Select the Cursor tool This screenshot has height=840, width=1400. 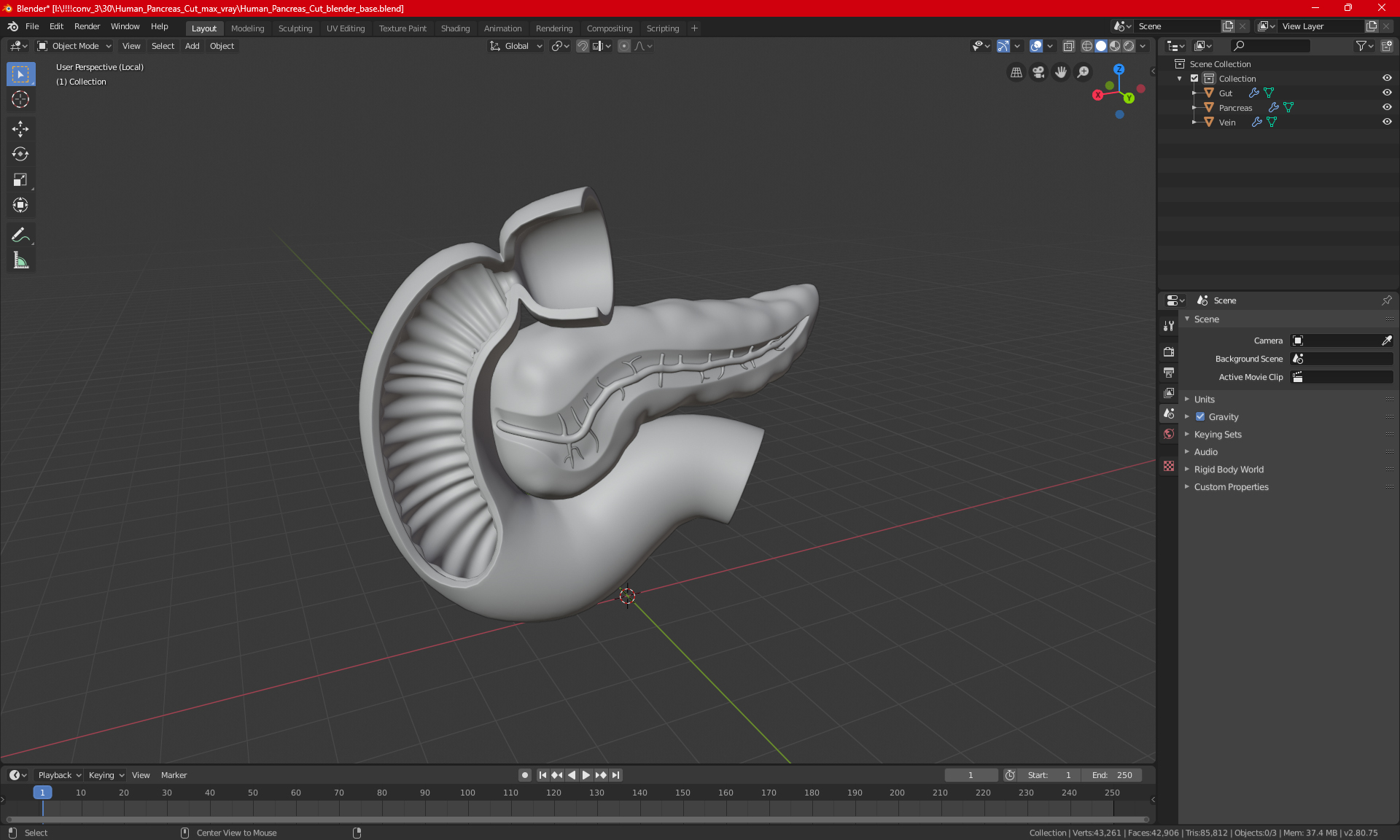pyautogui.click(x=20, y=99)
